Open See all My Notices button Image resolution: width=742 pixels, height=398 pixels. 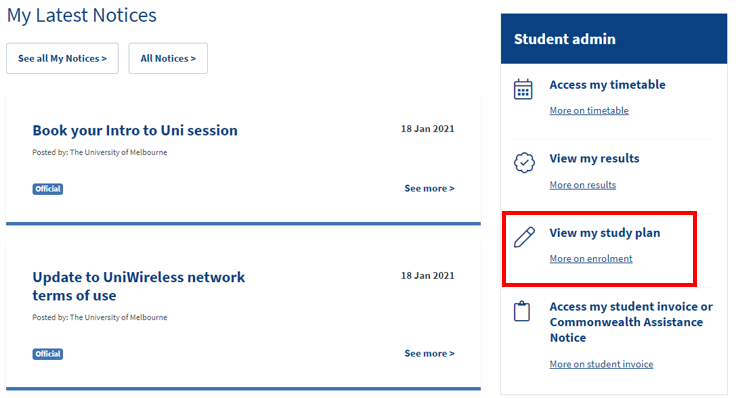[x=62, y=58]
